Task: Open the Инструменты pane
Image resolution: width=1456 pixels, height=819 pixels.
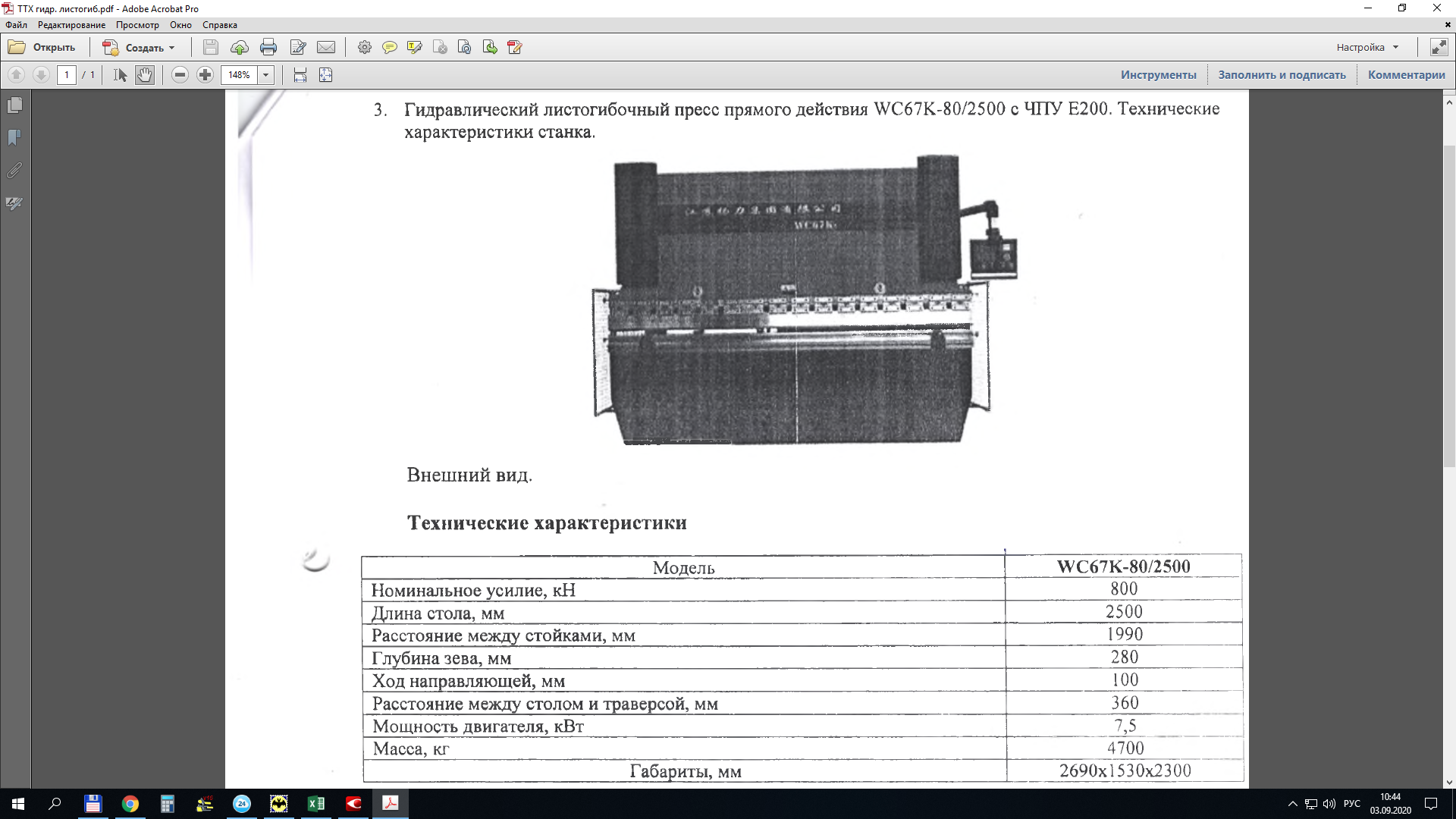Action: tap(1158, 75)
